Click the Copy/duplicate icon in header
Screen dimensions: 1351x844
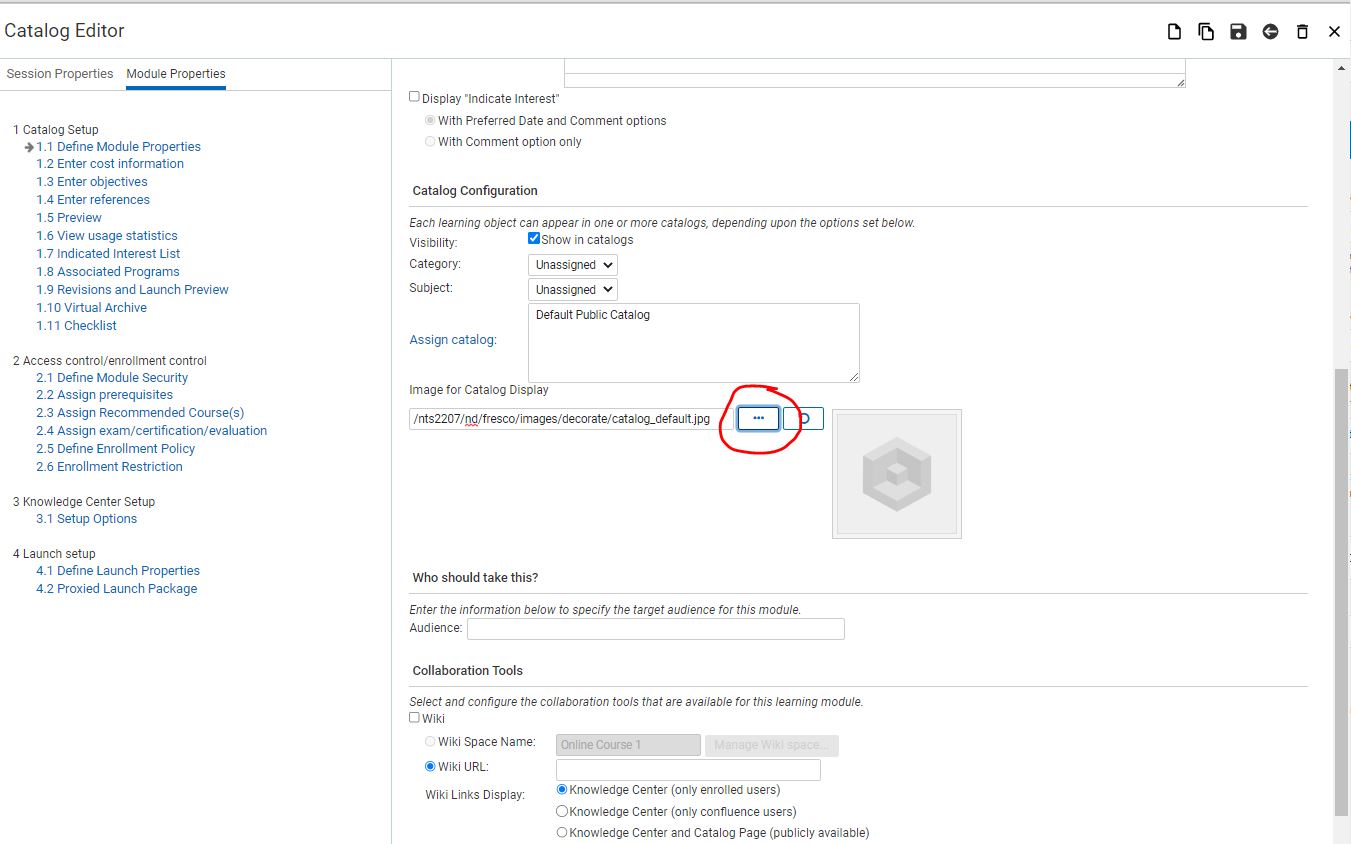(x=1206, y=32)
